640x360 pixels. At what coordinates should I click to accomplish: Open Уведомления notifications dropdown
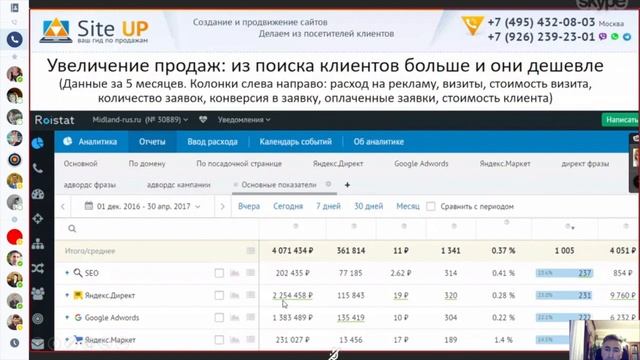[244, 120]
